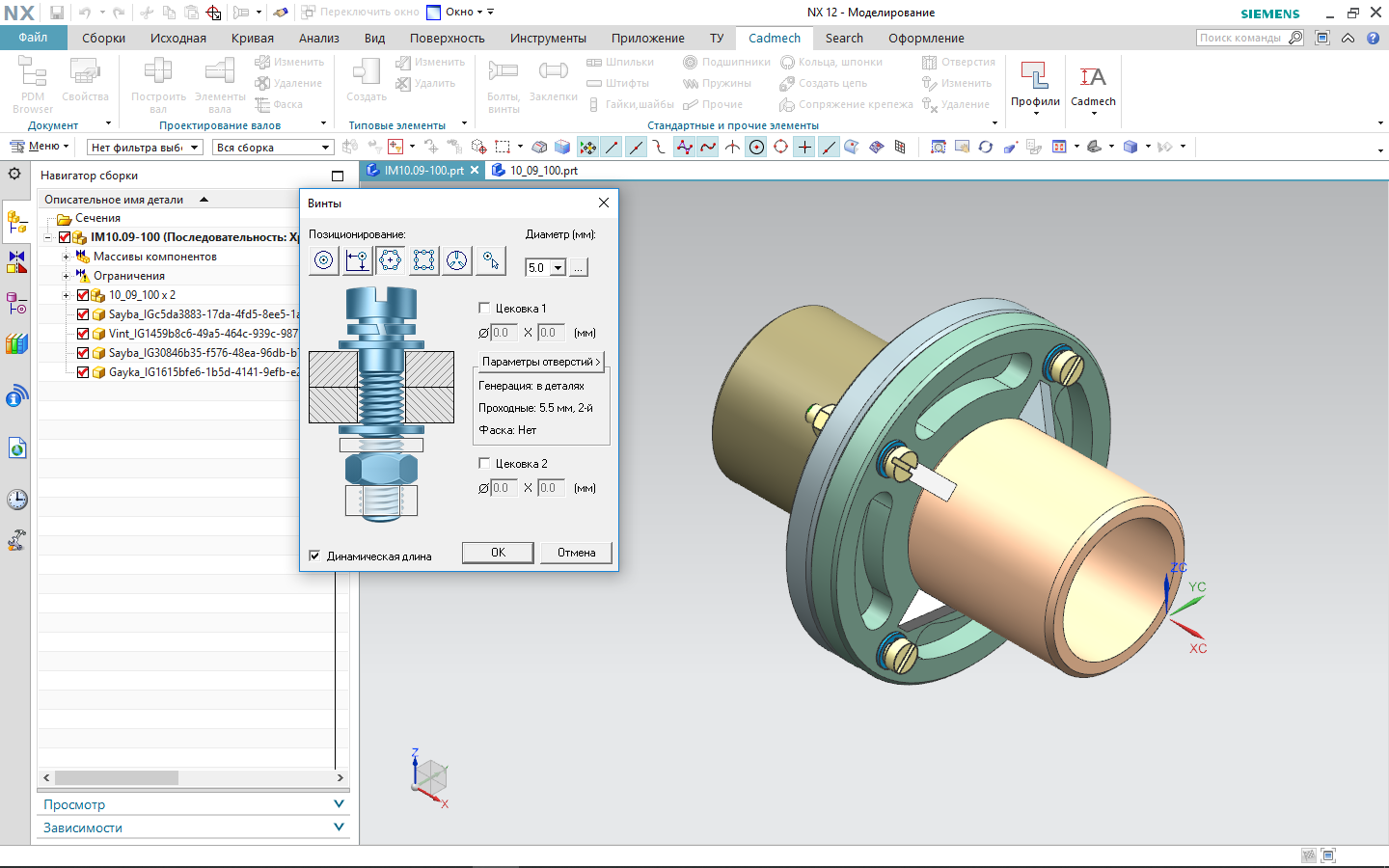Enable the Цековка 1 checkbox
This screenshot has height=868, width=1389.
coord(484,308)
